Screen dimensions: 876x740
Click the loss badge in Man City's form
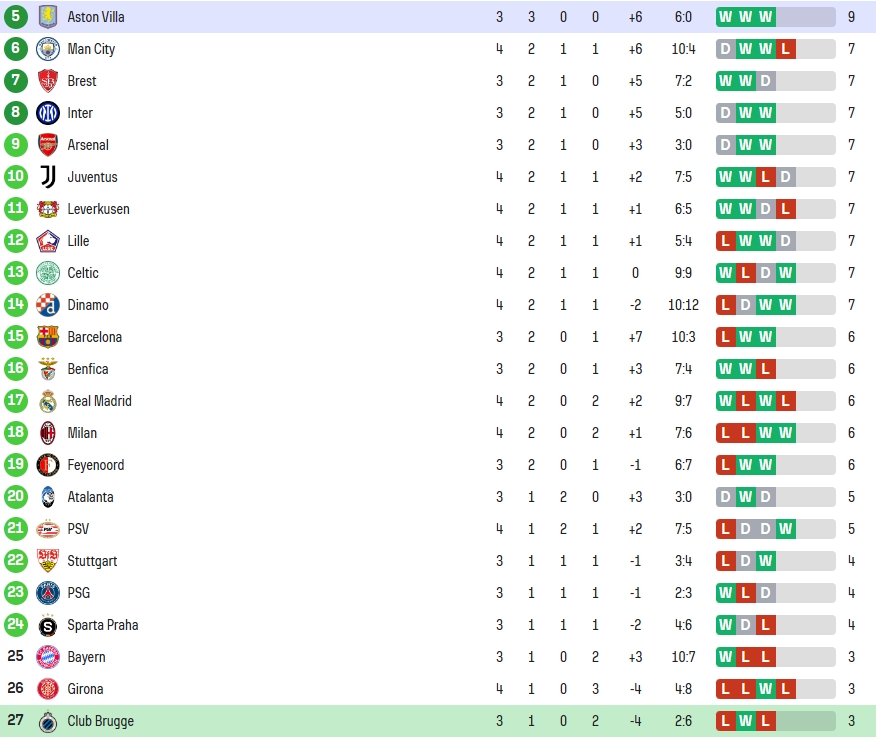point(785,49)
